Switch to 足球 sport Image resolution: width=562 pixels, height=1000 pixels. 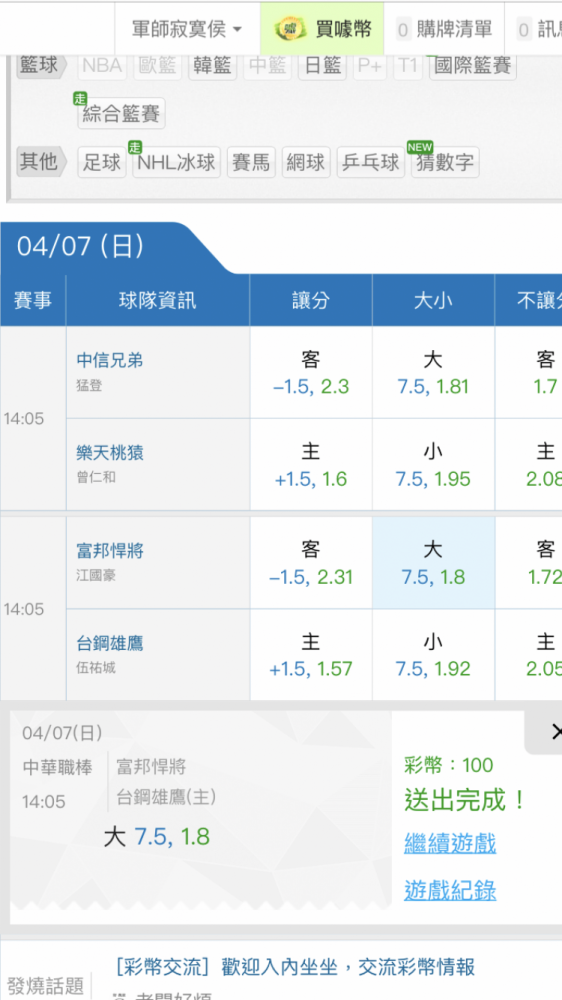(x=101, y=162)
